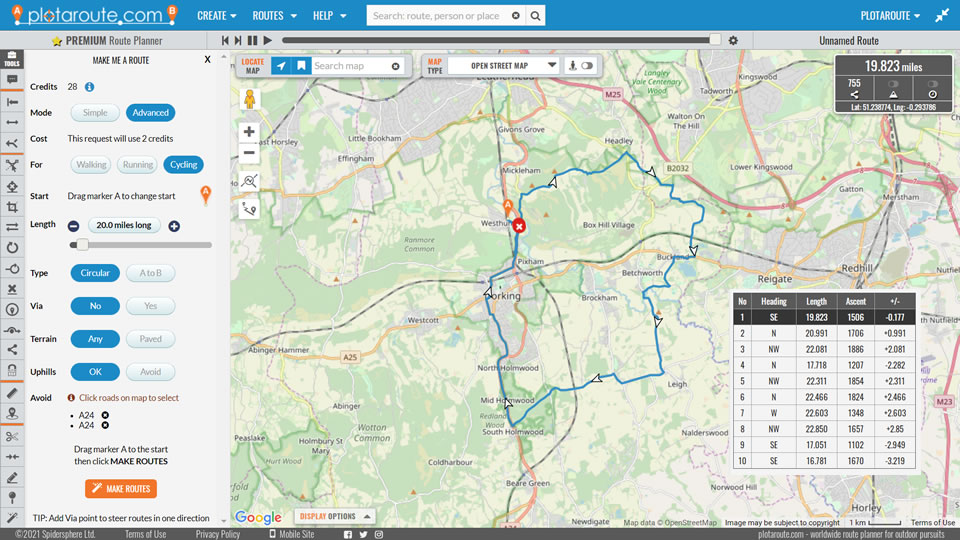Viewport: 960px width, 540px height.
Task: Click the red X marker on map
Action: [519, 227]
